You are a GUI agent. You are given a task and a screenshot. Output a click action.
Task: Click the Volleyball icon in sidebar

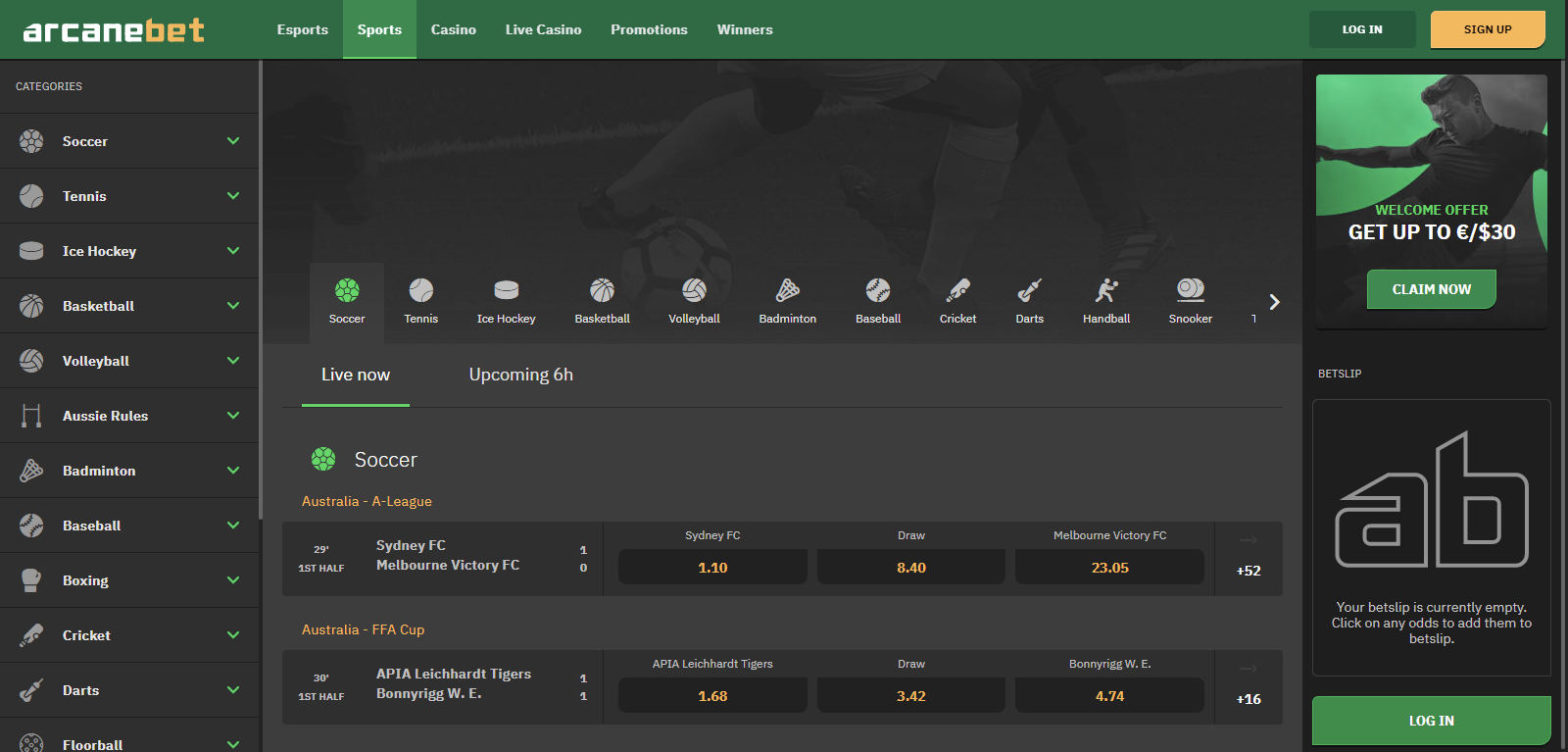[x=31, y=361]
